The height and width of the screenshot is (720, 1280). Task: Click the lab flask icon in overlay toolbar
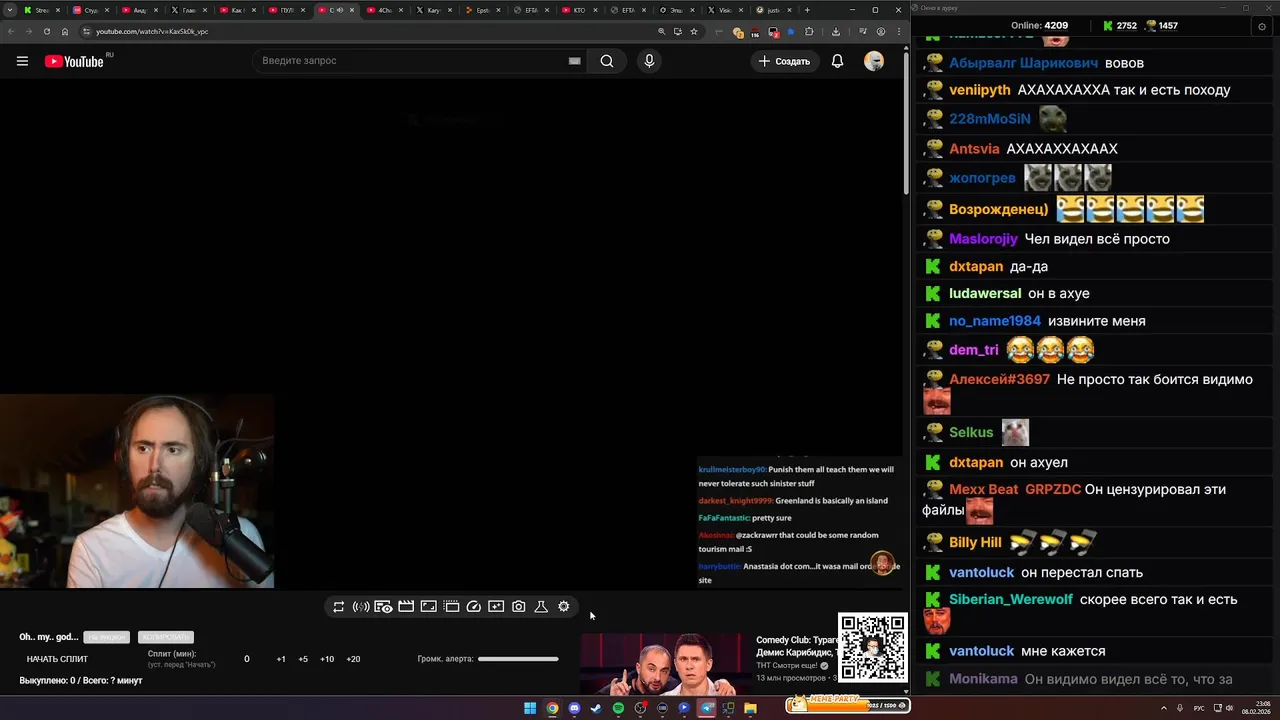coord(541,607)
